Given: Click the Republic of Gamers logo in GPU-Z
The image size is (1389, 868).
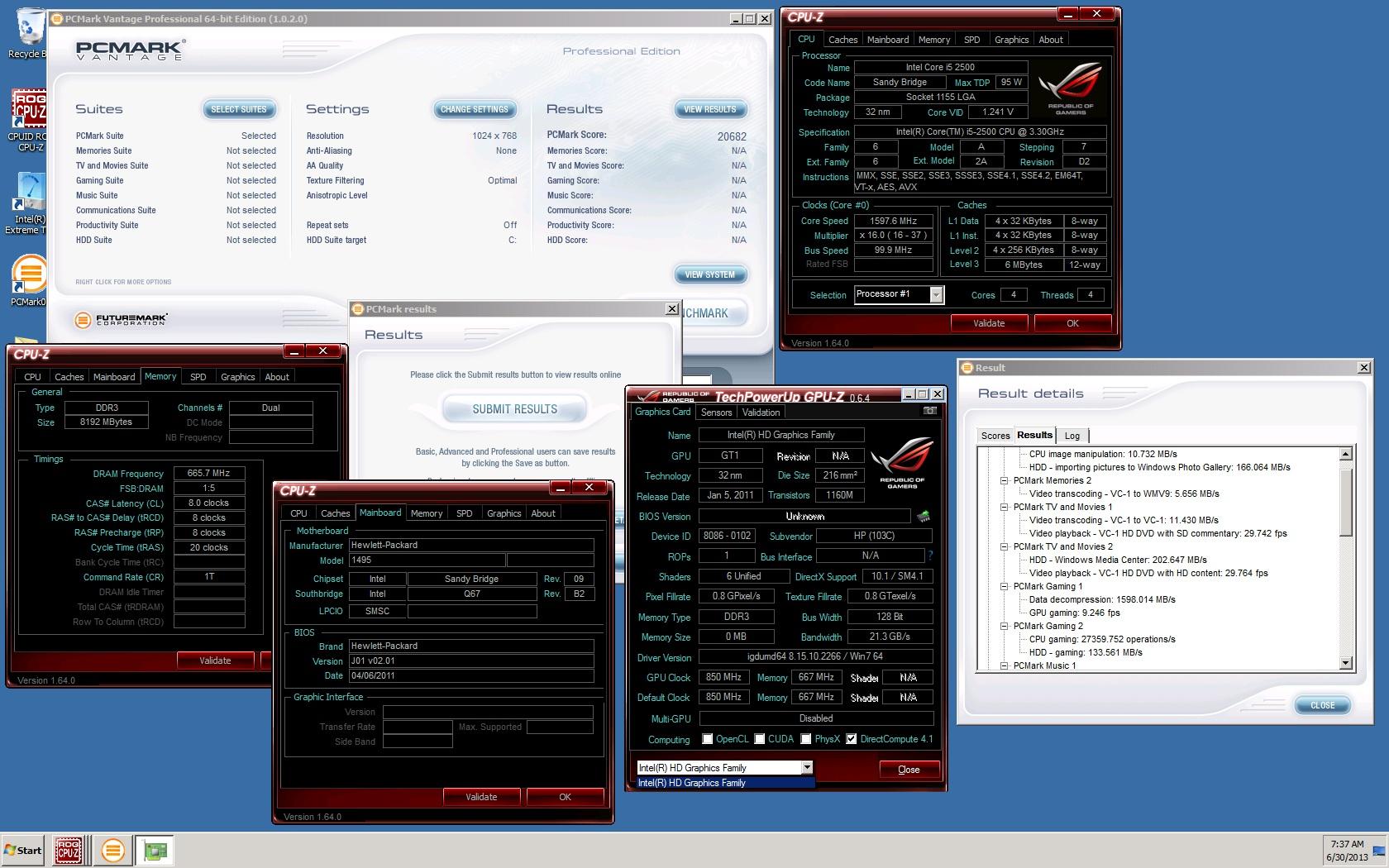Looking at the screenshot, I should point(903,464).
